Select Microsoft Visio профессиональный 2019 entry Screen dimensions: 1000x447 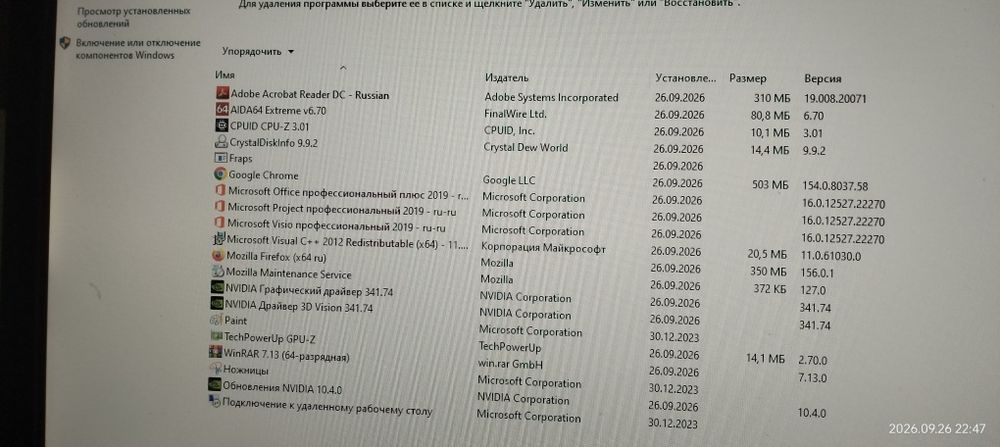point(336,226)
